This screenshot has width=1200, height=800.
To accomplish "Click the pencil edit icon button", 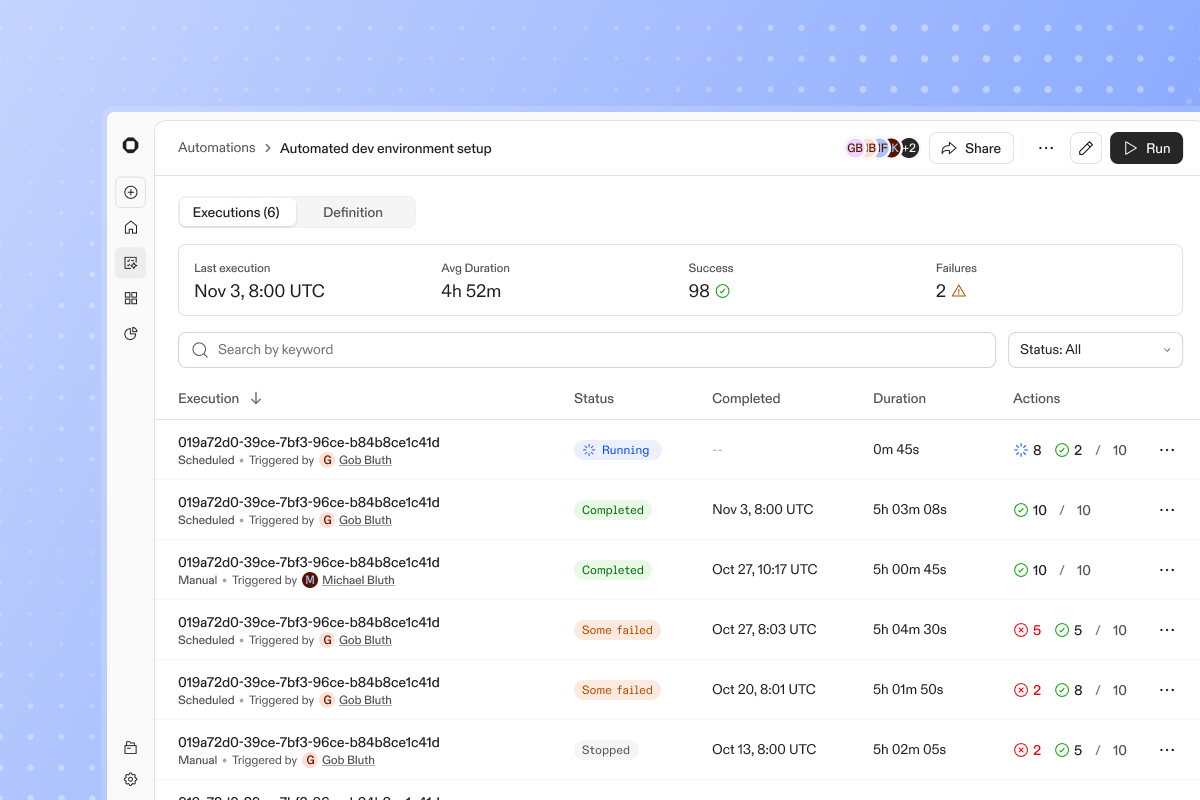I will click(1086, 148).
